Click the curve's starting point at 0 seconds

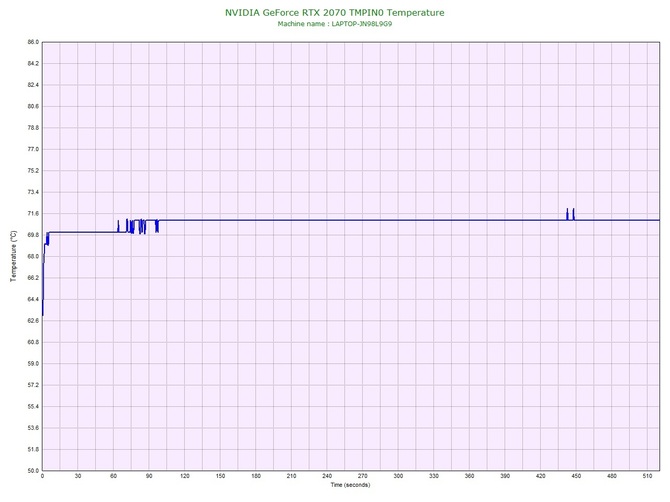[42, 315]
